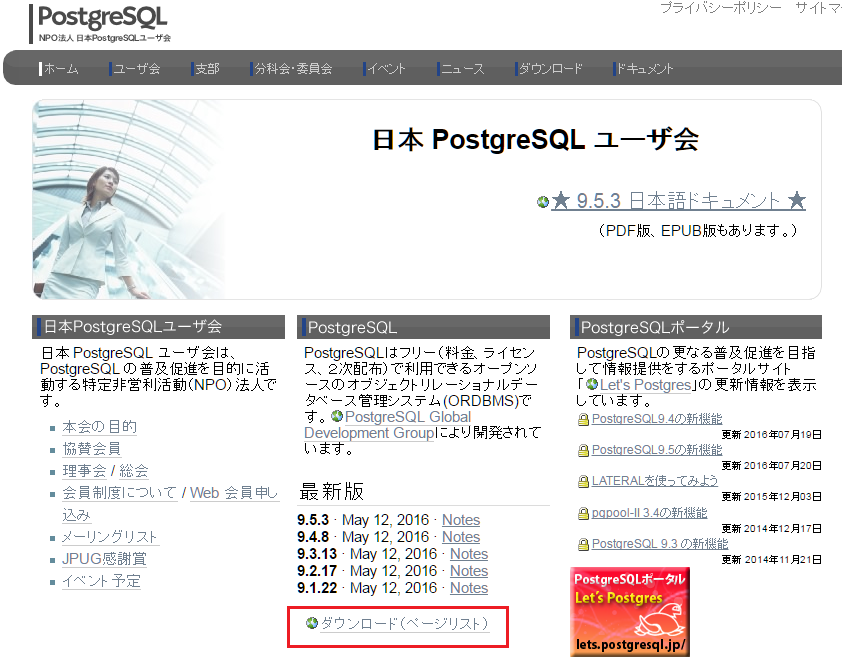Click the Let's Postgres portal banner image
This screenshot has height=668, width=842.
[x=630, y=612]
